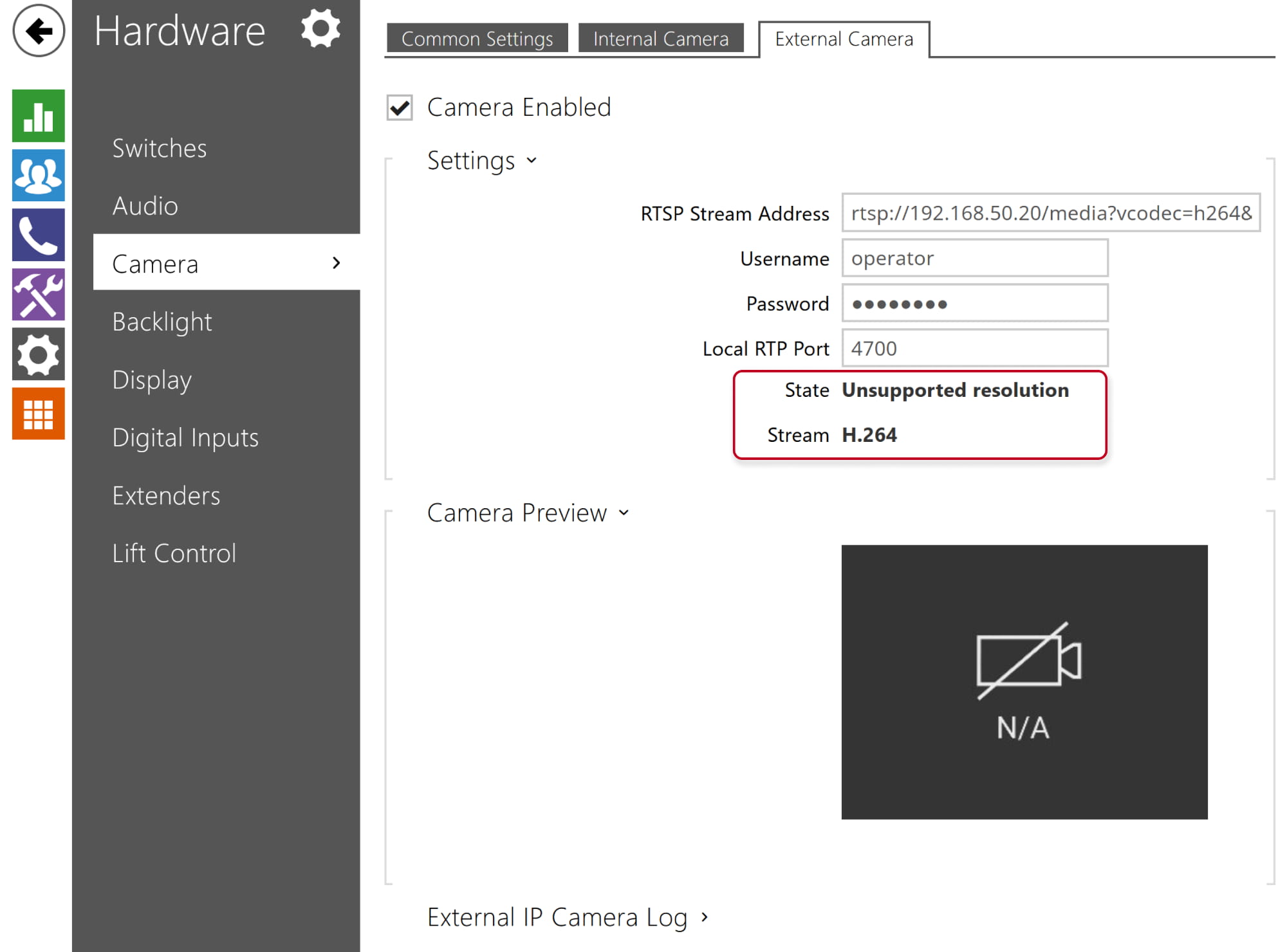The height and width of the screenshot is (952, 1287).
Task: Open the Hardware gear sidebar icon
Action: pos(39,354)
